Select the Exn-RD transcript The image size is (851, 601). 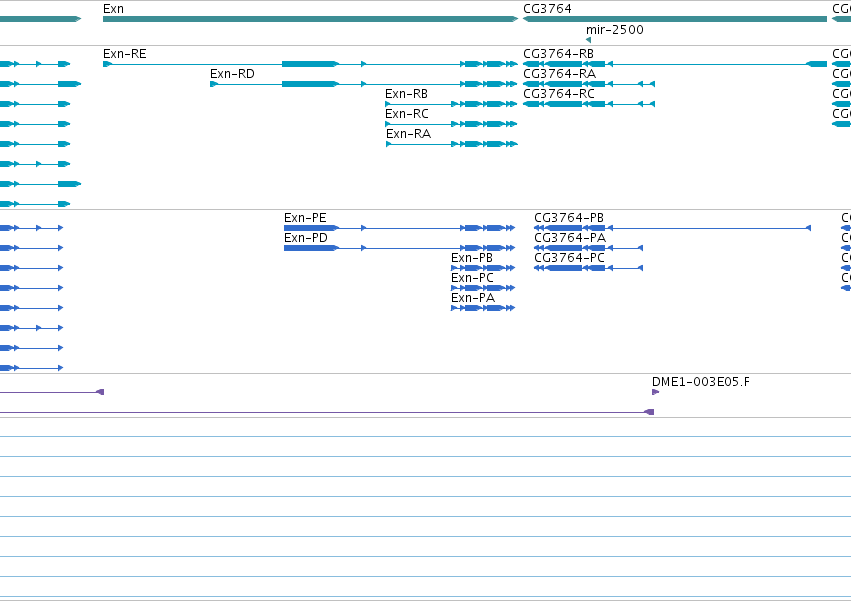364,84
